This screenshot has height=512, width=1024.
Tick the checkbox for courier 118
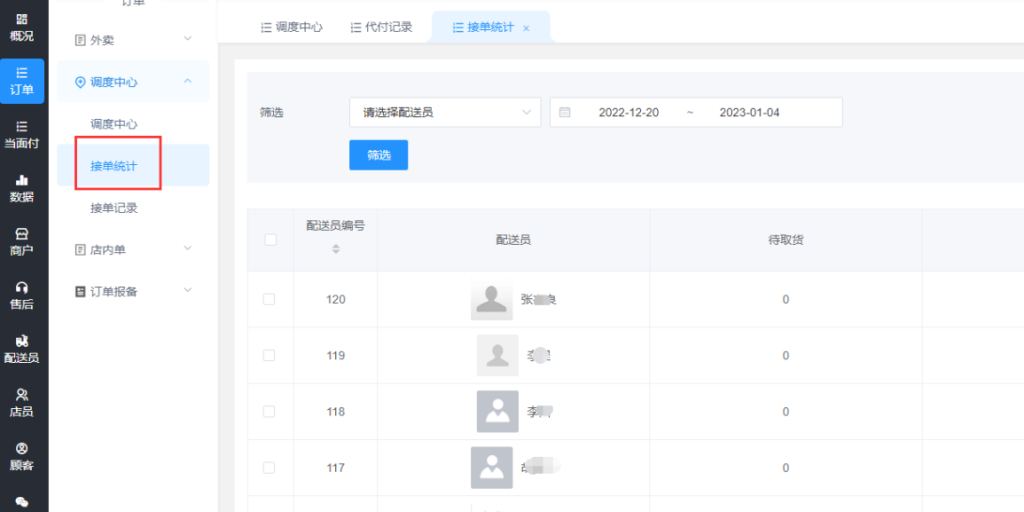[269, 411]
